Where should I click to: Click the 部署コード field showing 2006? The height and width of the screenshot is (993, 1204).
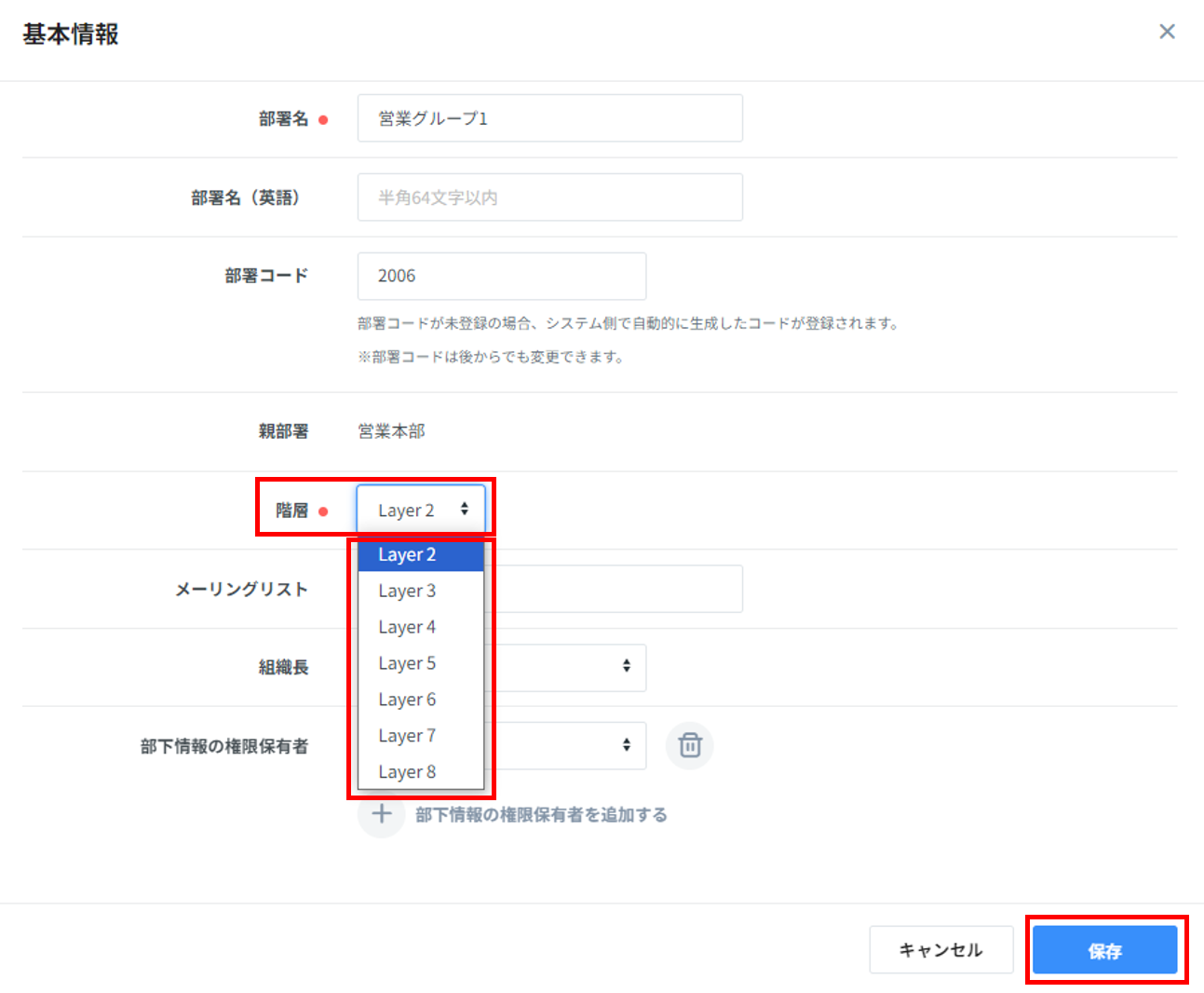tap(501, 276)
